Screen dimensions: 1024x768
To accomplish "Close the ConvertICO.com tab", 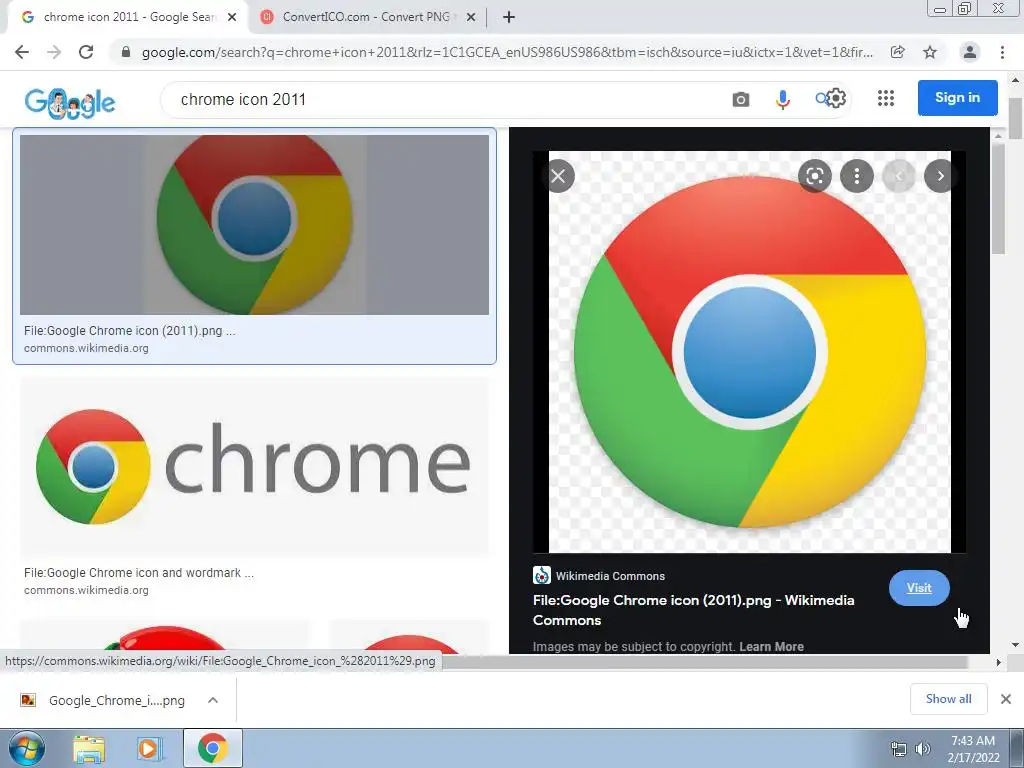I will [471, 17].
